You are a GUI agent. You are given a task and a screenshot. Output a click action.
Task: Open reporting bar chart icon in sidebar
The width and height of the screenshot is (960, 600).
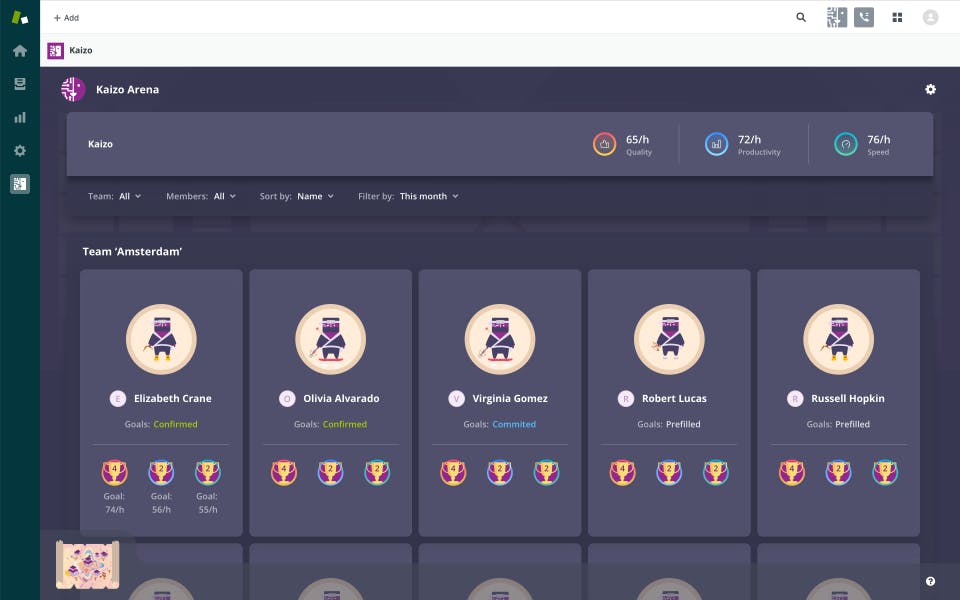click(x=20, y=117)
